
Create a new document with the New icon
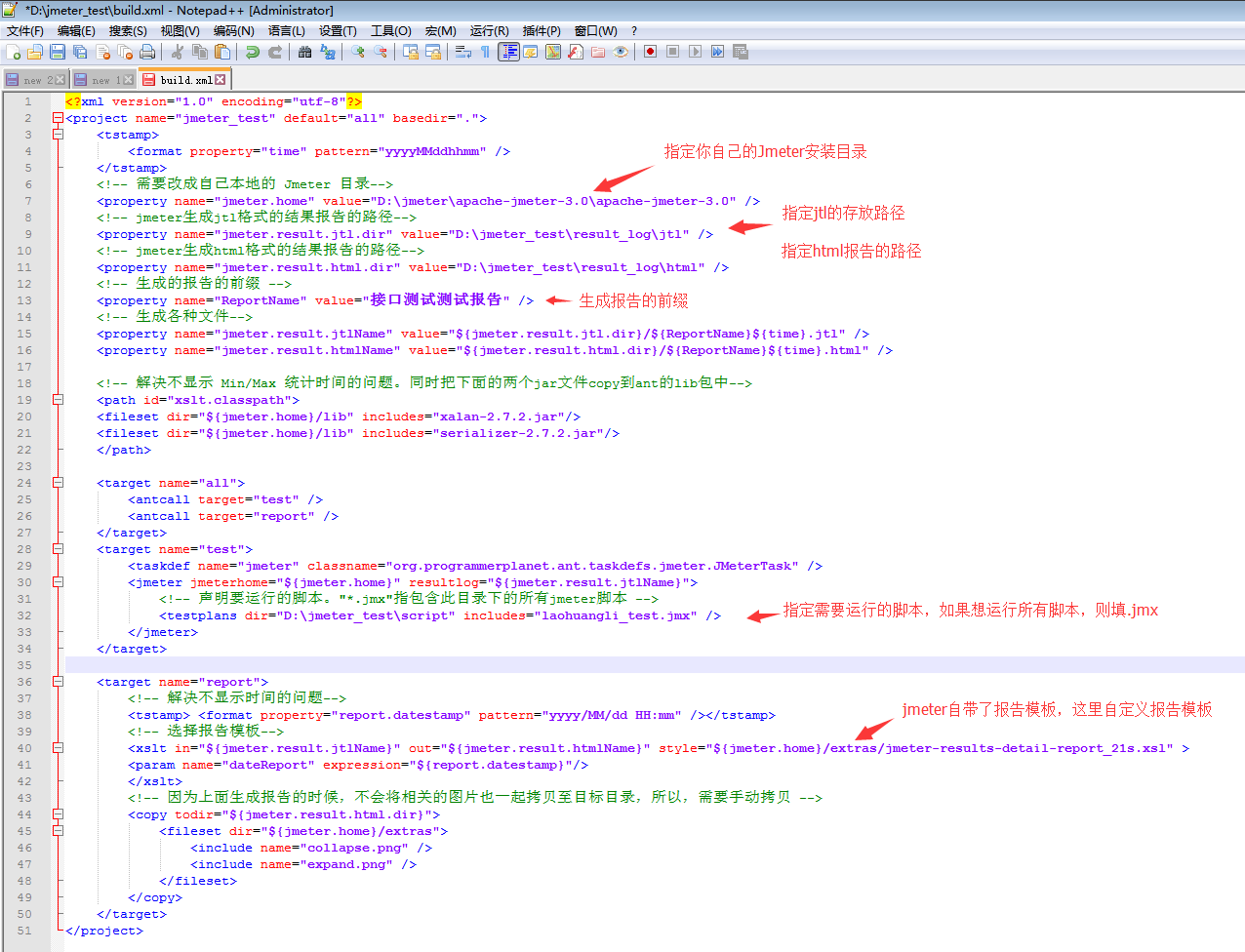click(13, 52)
